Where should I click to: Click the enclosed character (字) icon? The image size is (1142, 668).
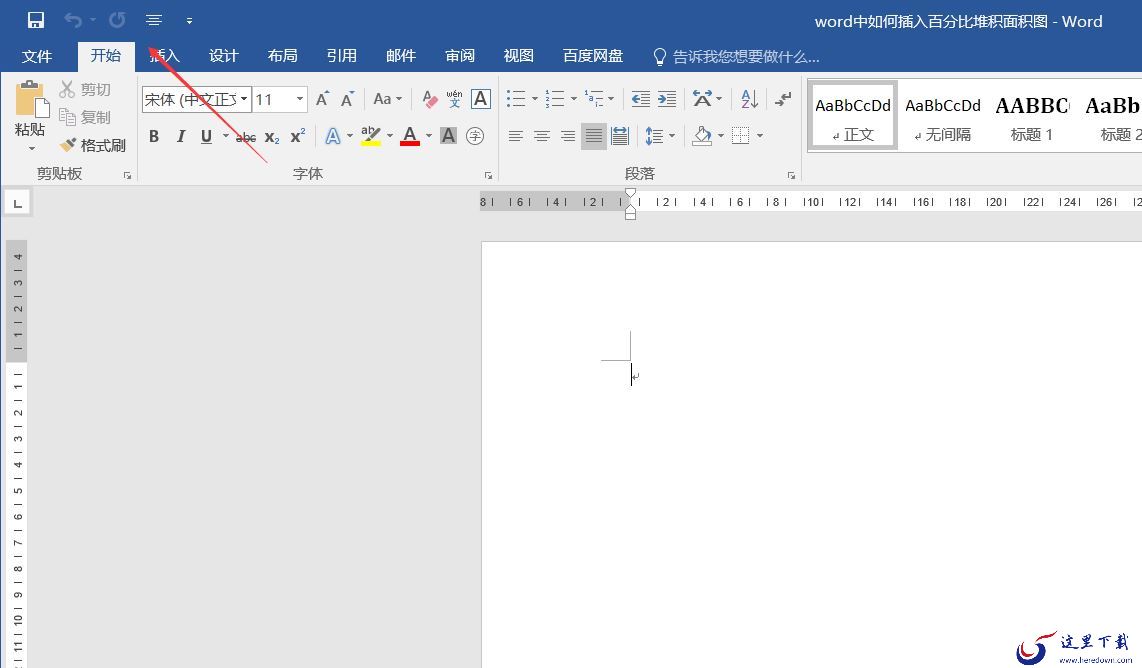point(475,136)
